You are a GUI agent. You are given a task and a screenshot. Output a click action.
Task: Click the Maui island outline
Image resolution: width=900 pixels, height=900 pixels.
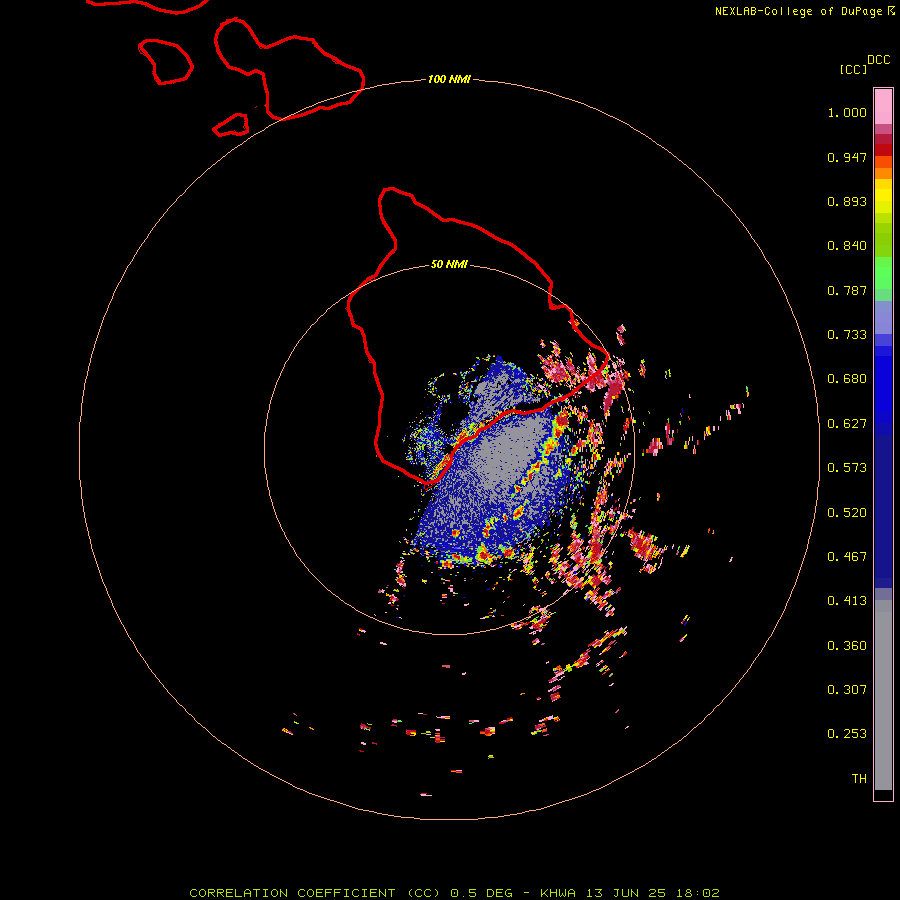click(289, 69)
